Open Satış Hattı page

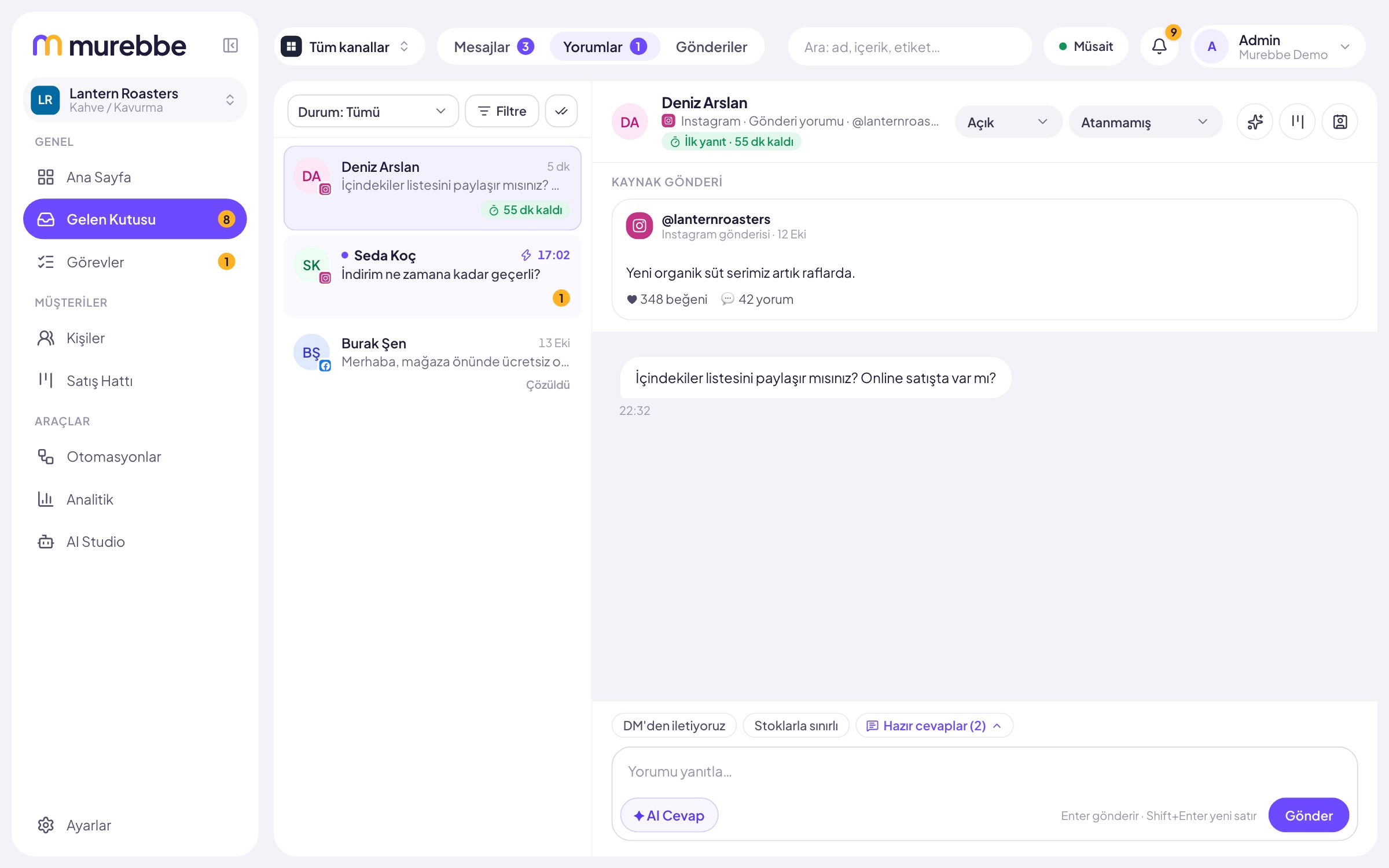coord(135,381)
